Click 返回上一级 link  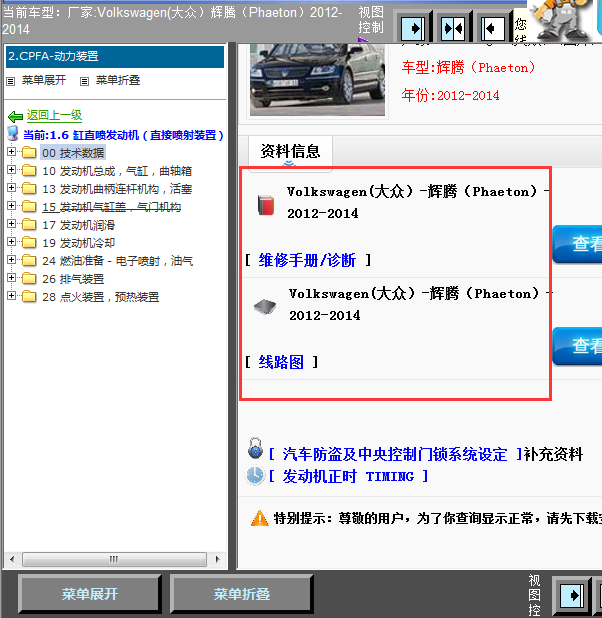[54, 115]
